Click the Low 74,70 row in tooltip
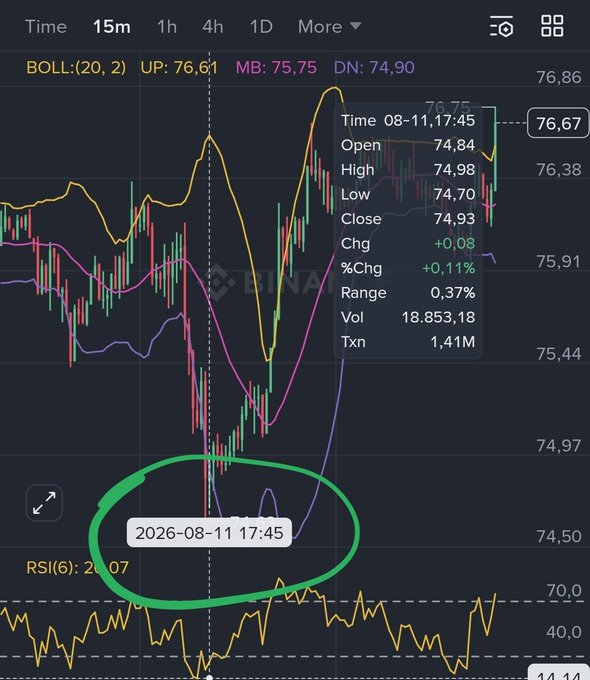The image size is (590, 680). tap(408, 194)
